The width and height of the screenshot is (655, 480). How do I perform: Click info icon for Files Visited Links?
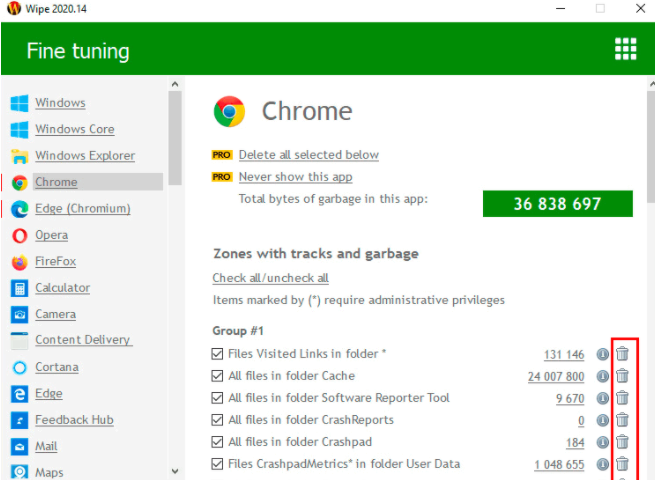point(602,354)
